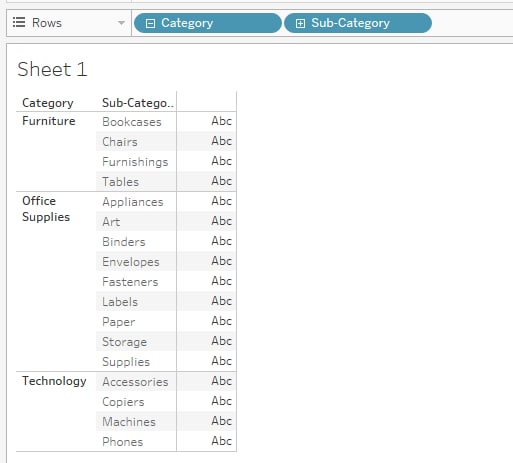Click the Abc mark in Supplies row
513x463 pixels.
click(221, 361)
